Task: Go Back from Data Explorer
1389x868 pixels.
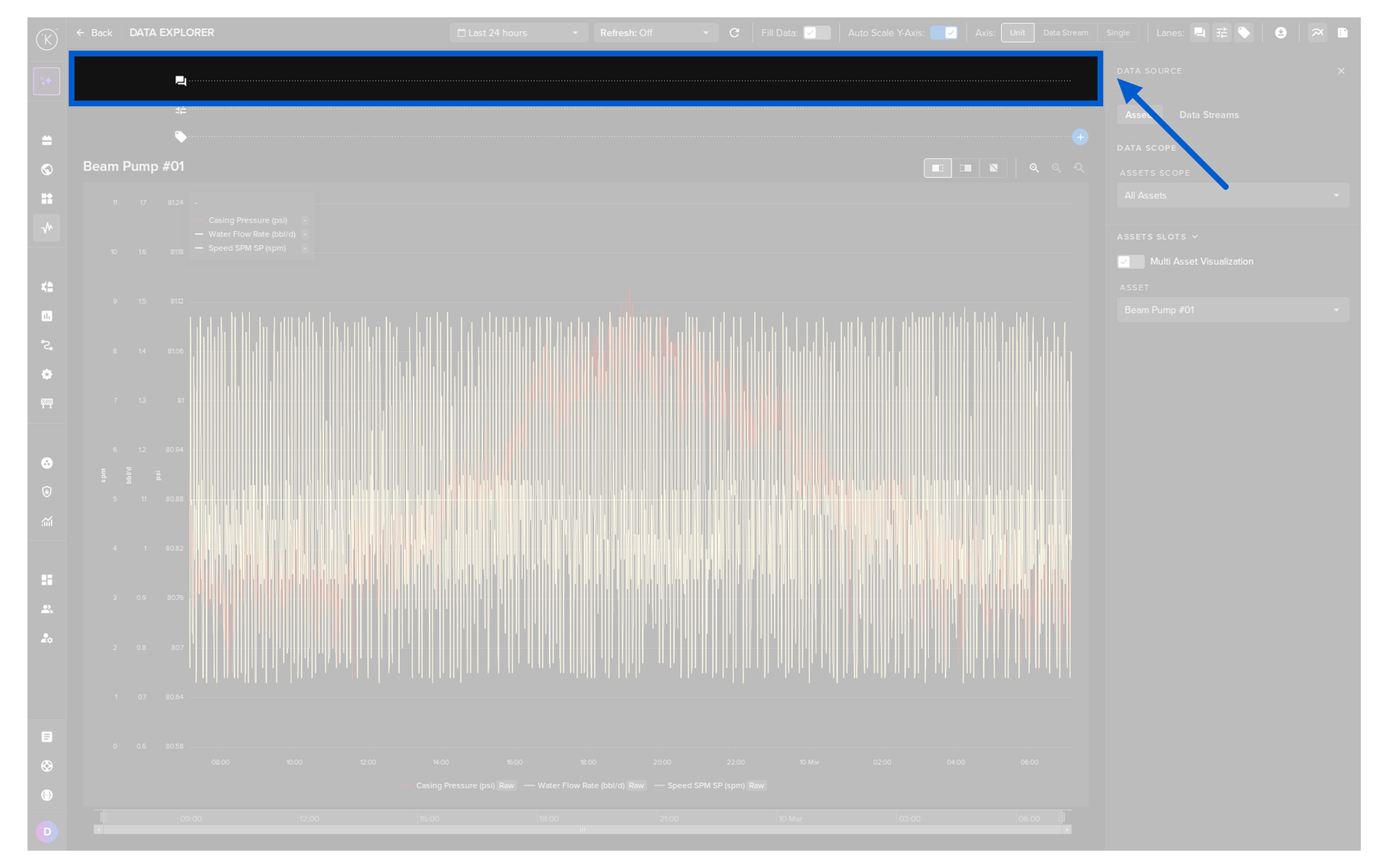Action: click(x=95, y=33)
